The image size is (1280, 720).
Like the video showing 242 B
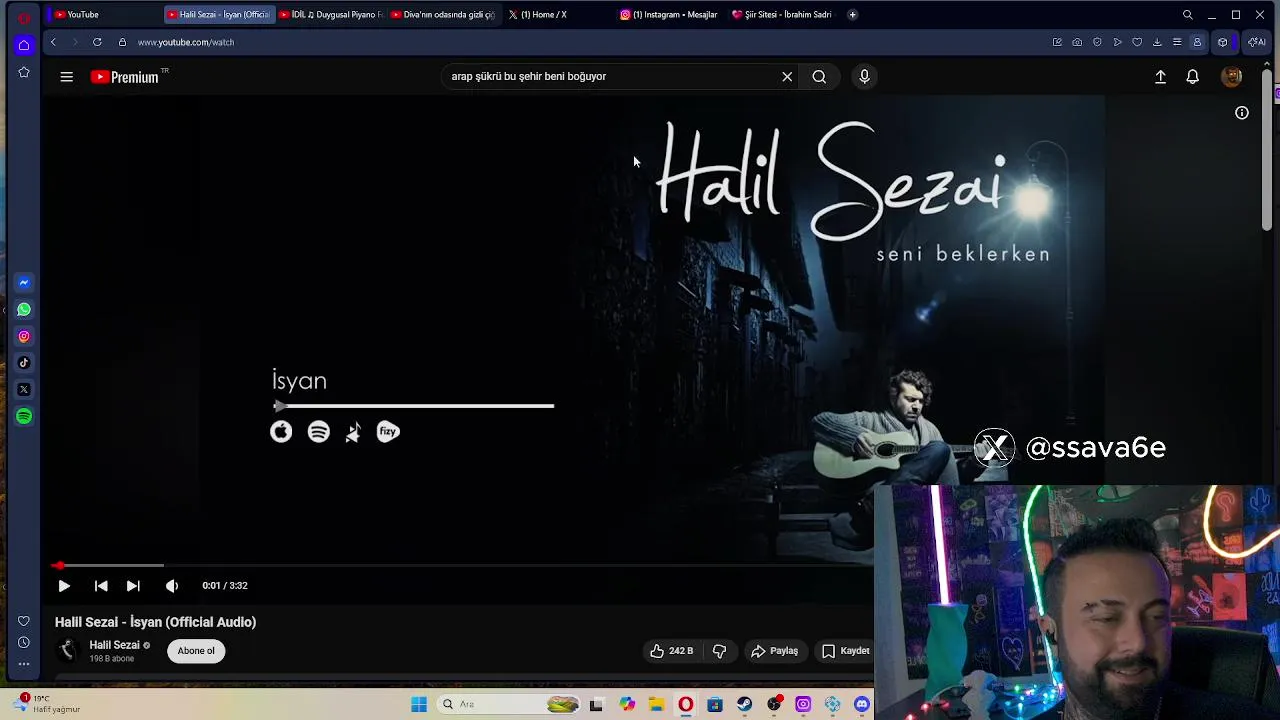click(x=672, y=651)
